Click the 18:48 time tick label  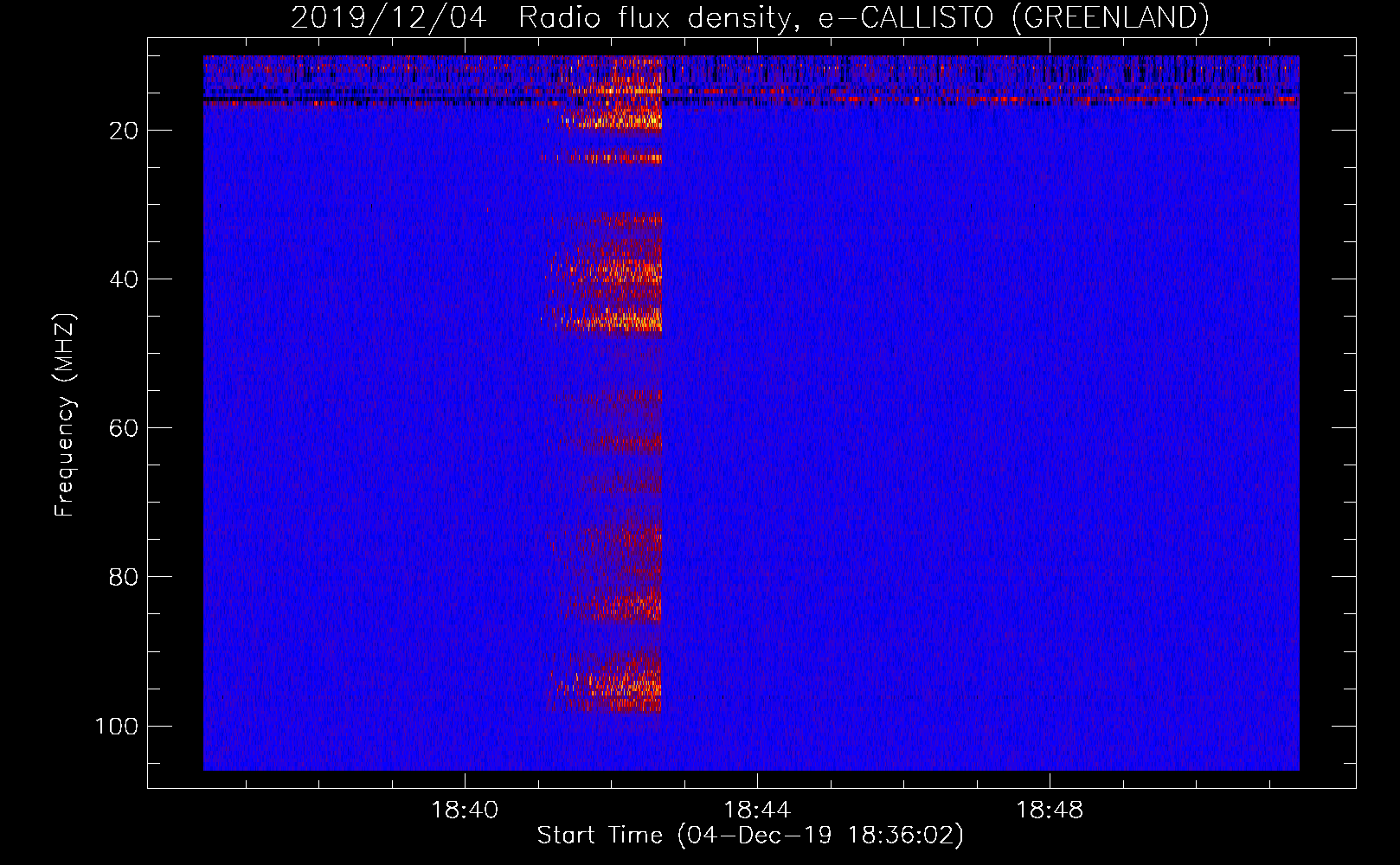coord(1050,811)
